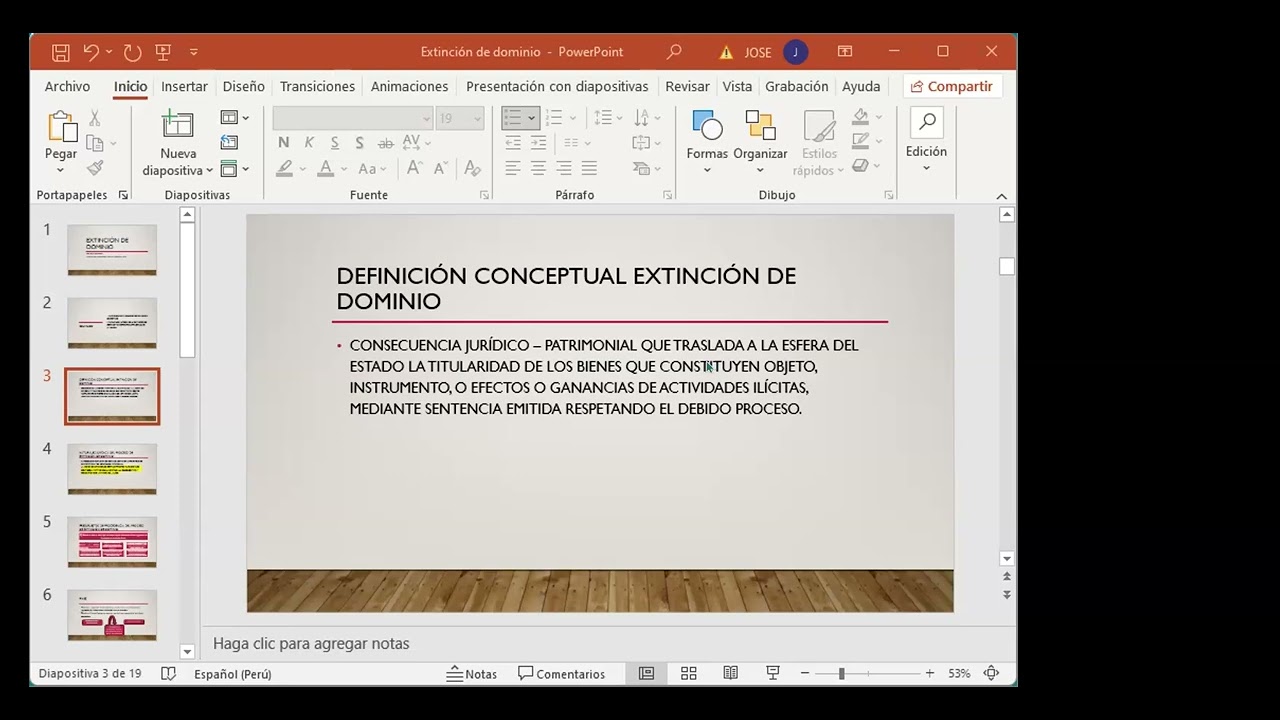
Task: Justify the paragraph text
Action: [x=589, y=169]
